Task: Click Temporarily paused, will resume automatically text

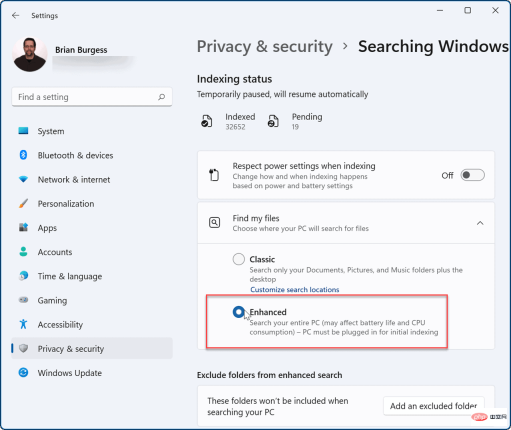Action: [x=283, y=94]
